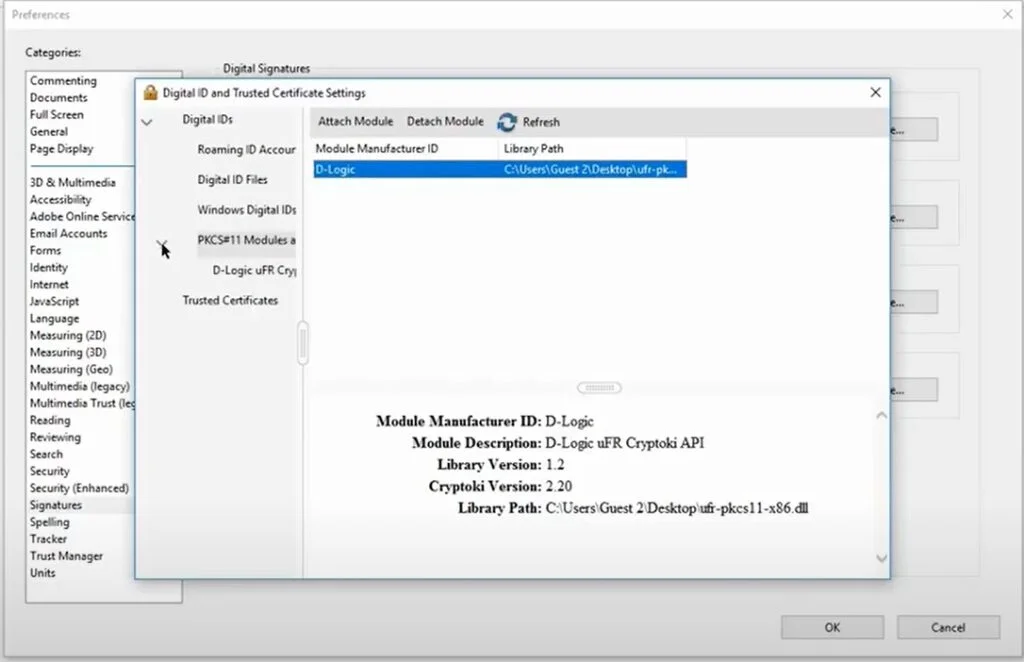Select Trusted Certificates in tree
1024x662 pixels.
point(230,300)
